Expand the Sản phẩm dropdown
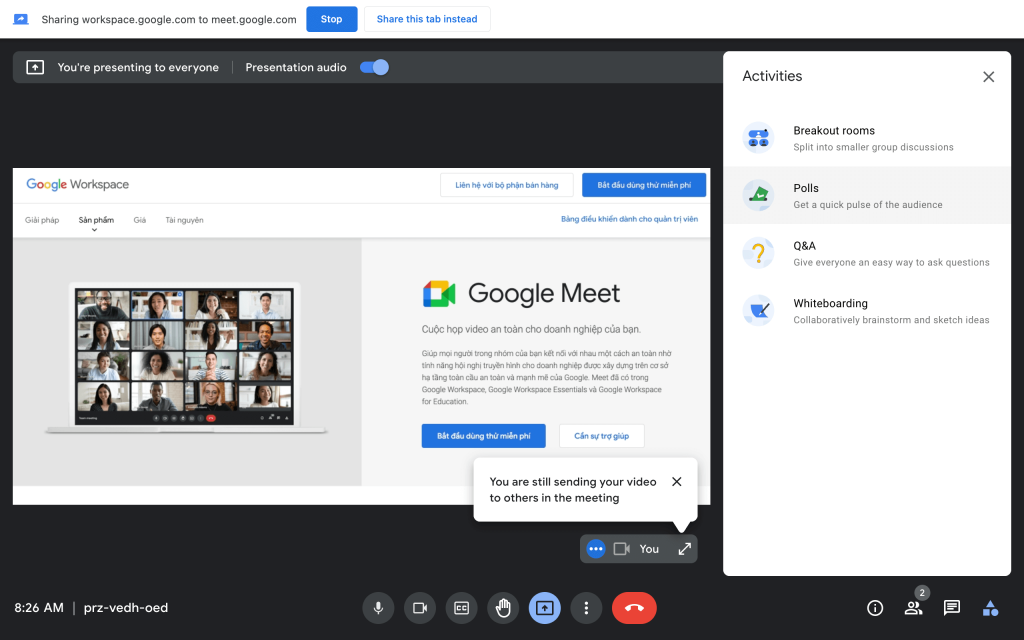 [96, 223]
